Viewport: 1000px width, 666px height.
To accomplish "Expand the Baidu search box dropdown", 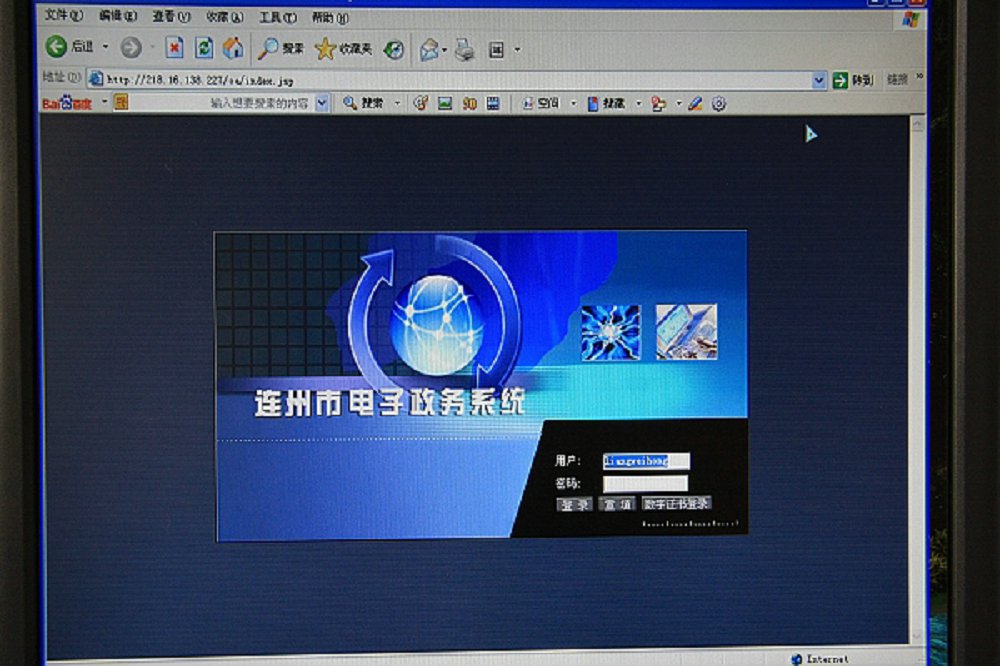I will click(322, 102).
